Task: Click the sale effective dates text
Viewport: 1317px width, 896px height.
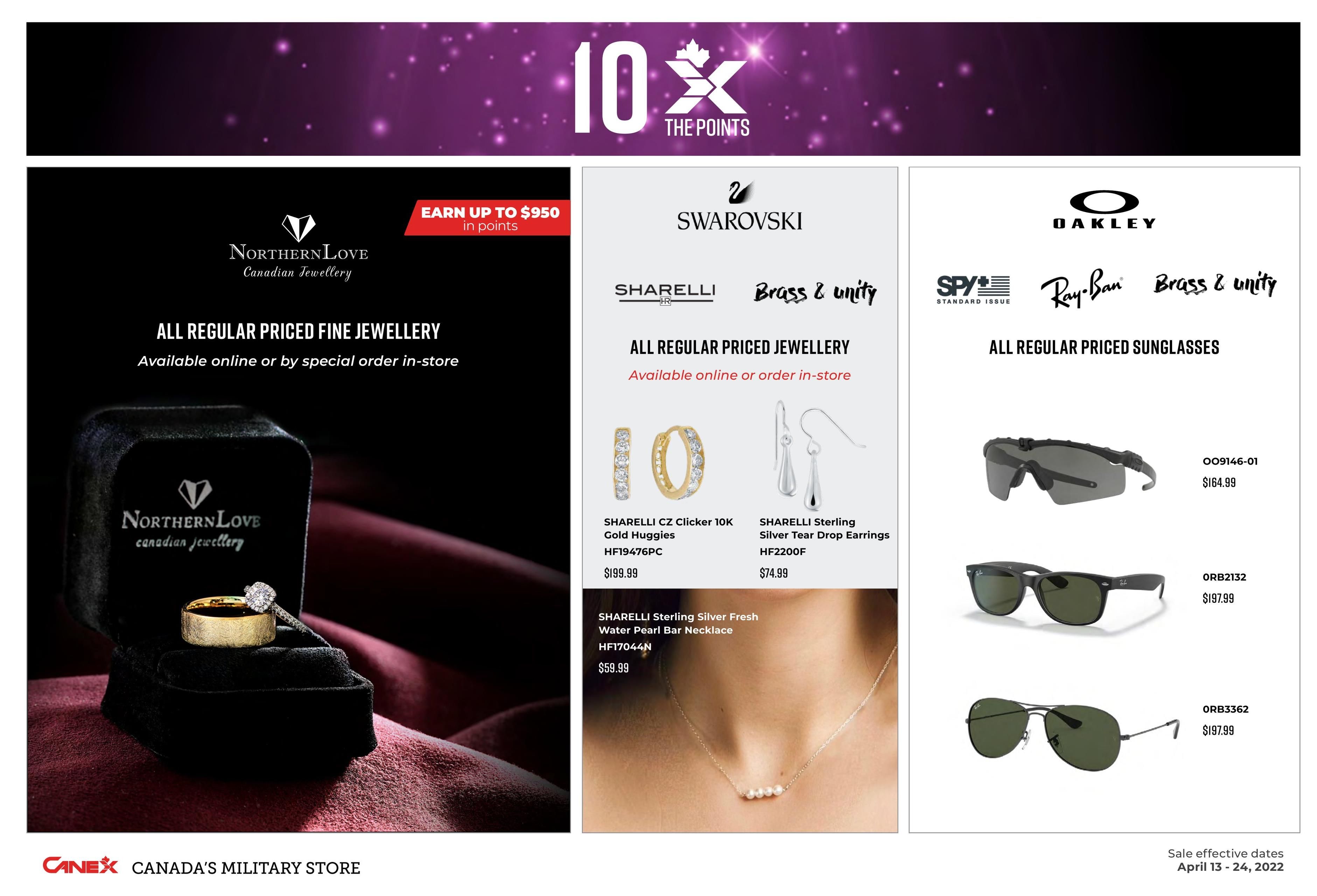Action: 1225,860
